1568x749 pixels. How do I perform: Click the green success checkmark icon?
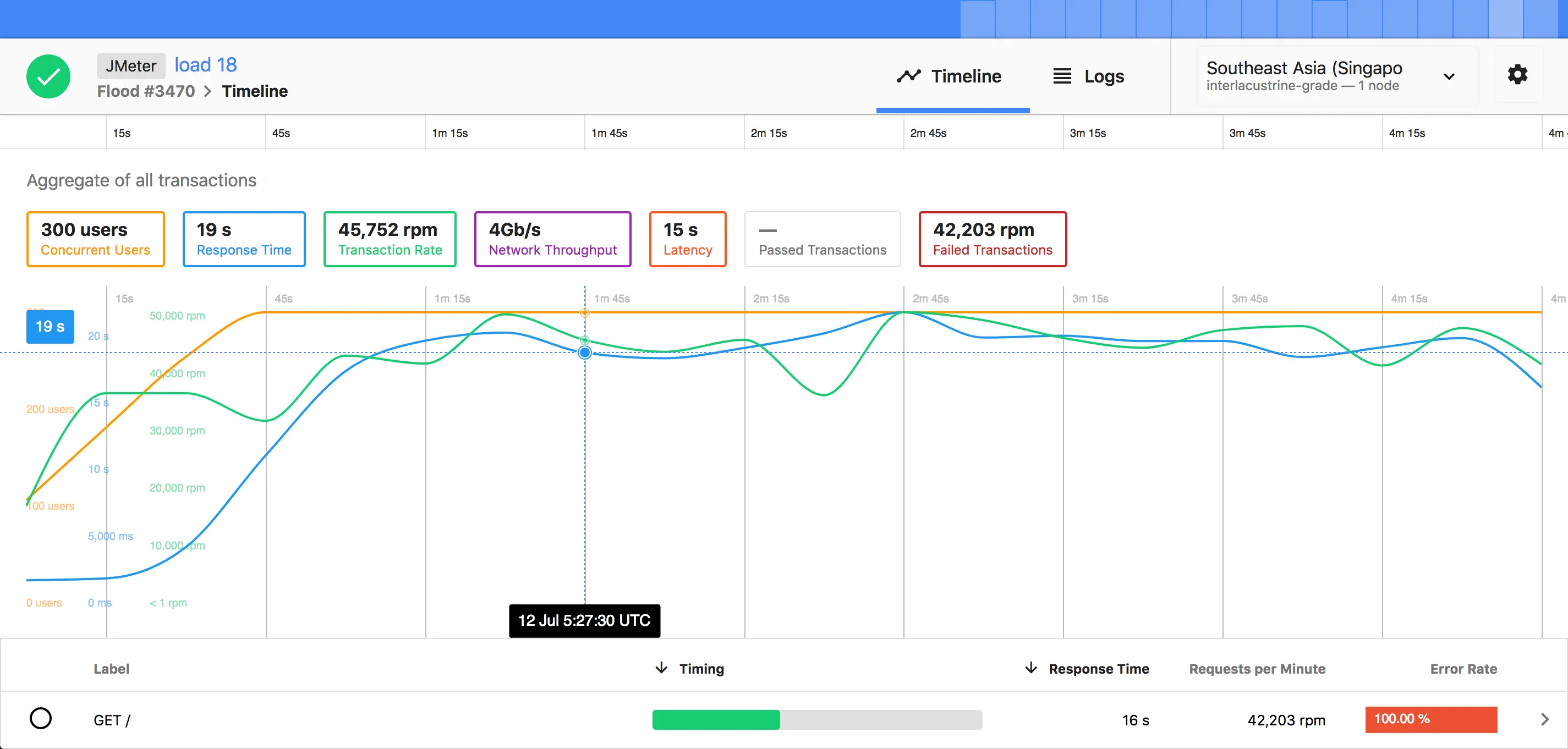[x=48, y=76]
